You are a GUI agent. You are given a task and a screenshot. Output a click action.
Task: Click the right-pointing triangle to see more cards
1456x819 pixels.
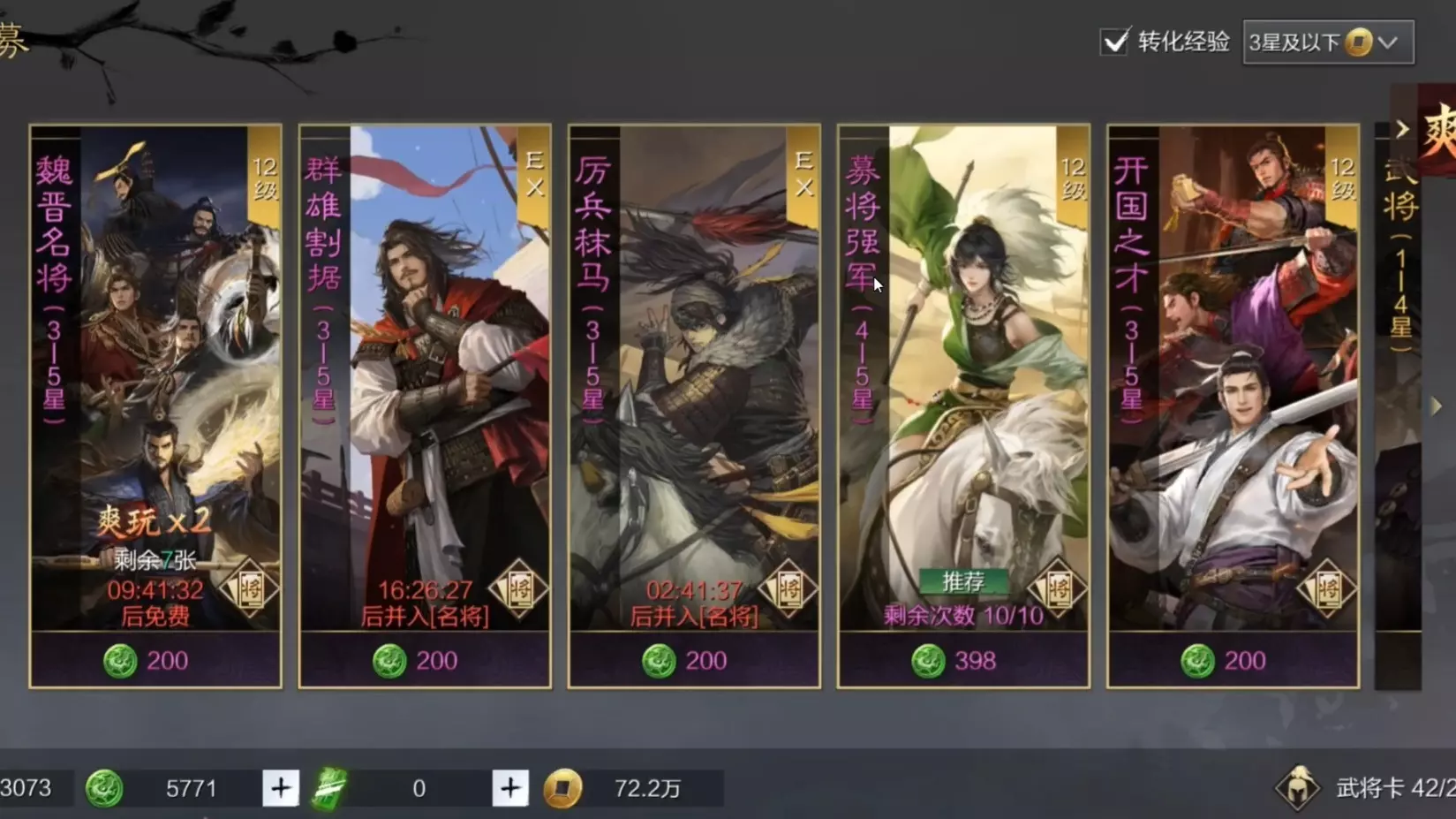pos(1437,406)
